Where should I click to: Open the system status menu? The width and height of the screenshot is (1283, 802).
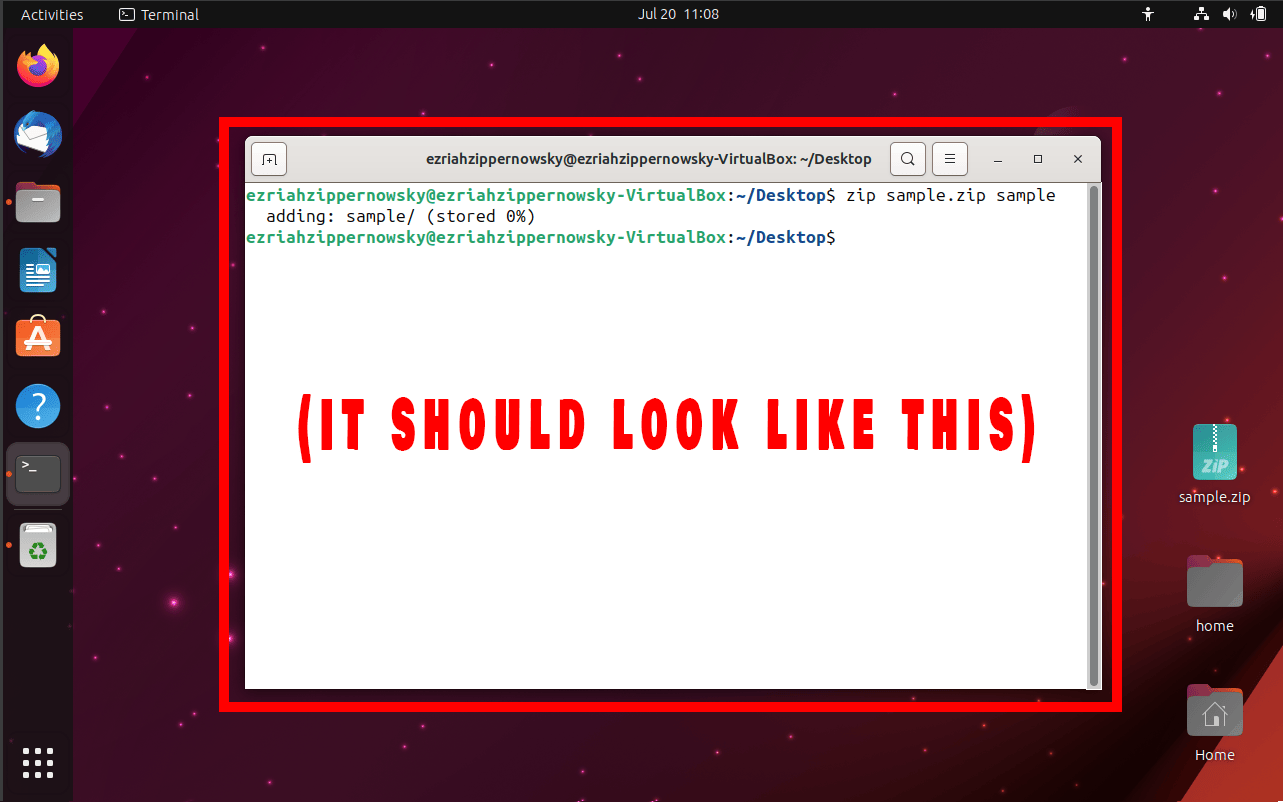(x=1258, y=14)
